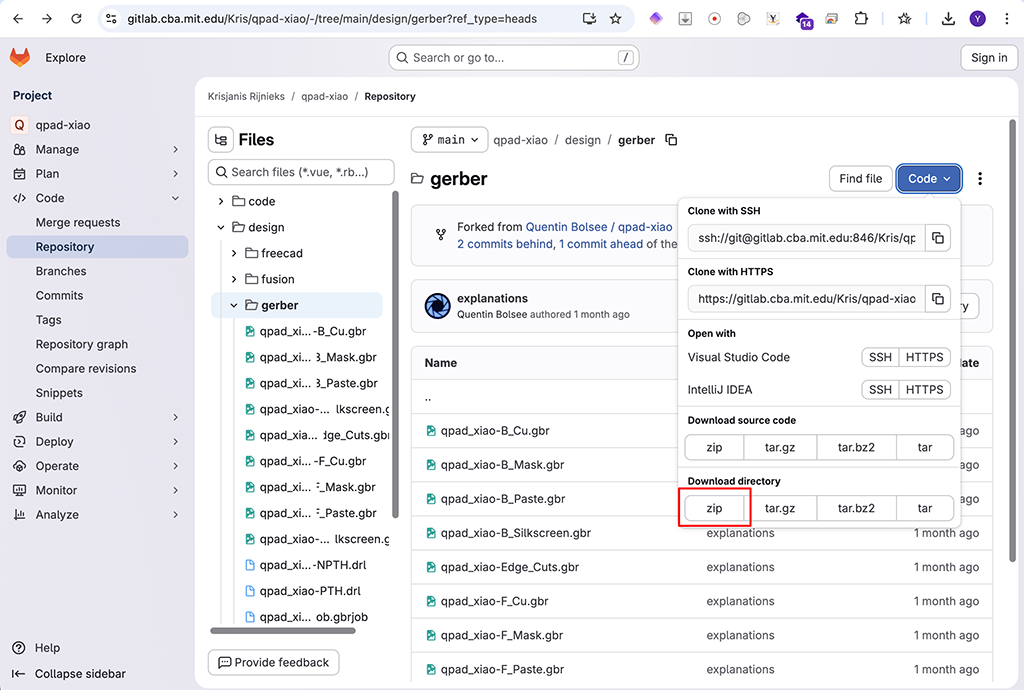Copy the HTTPS clone URL
This screenshot has width=1024, height=690.
(x=937, y=298)
